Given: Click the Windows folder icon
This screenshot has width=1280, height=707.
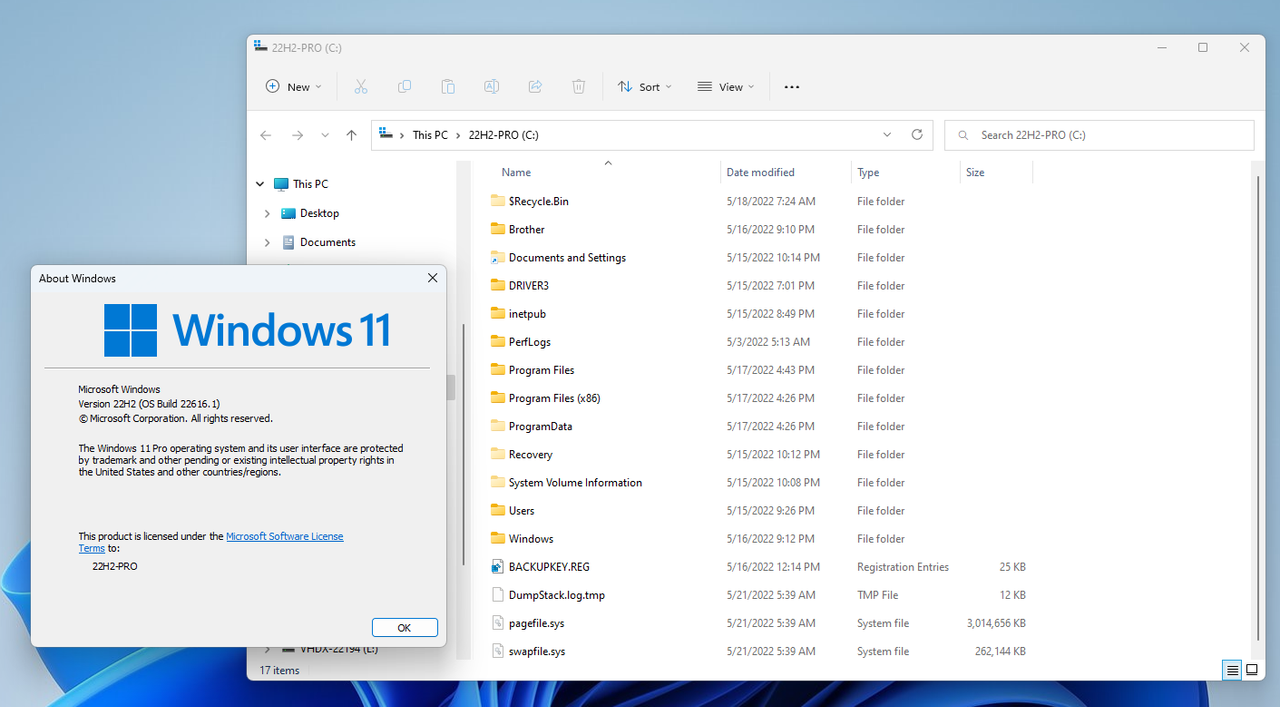Looking at the screenshot, I should tap(499, 538).
